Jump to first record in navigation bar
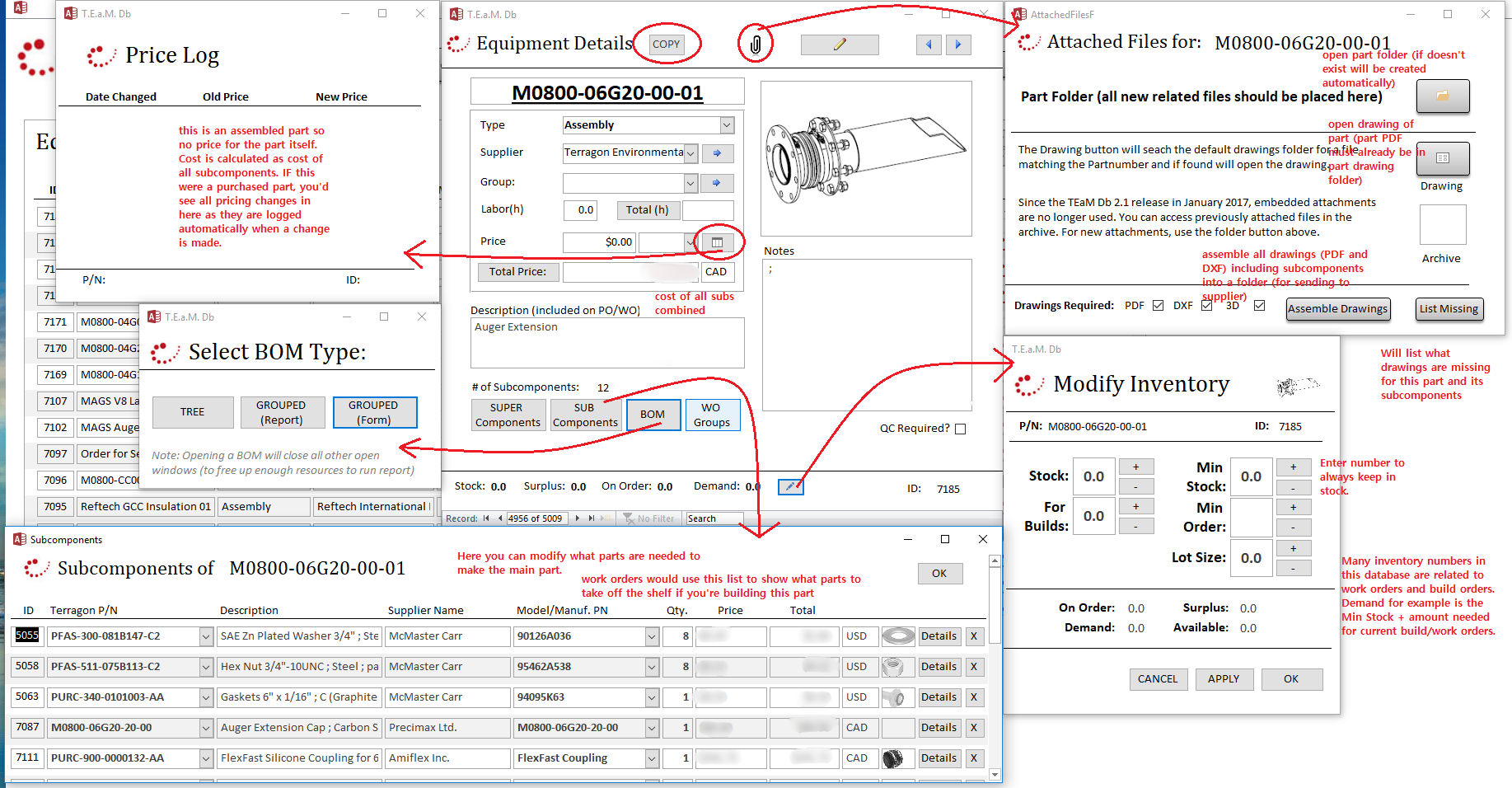Screen dimensions: 1512x788 (x=486, y=518)
